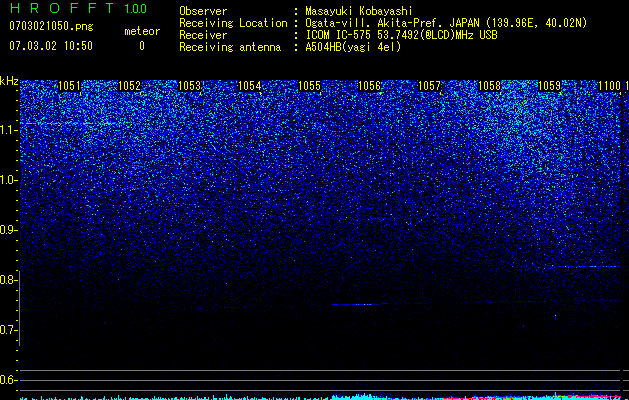This screenshot has width=629, height=400.
Task: Click the date stamp 07.03.02 10:50
Action: [51, 46]
